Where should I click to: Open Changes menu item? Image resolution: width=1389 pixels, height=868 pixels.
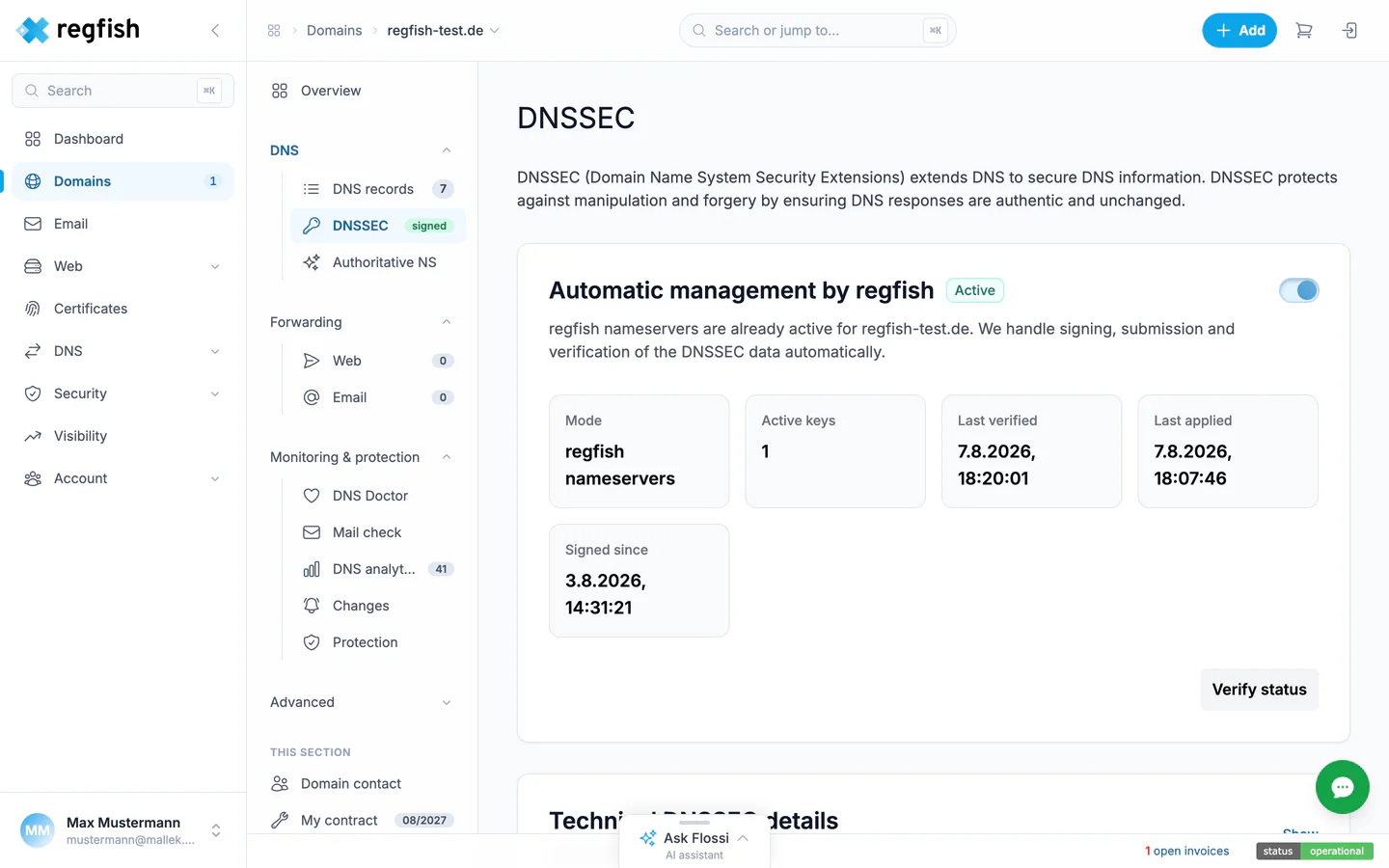tap(377, 606)
